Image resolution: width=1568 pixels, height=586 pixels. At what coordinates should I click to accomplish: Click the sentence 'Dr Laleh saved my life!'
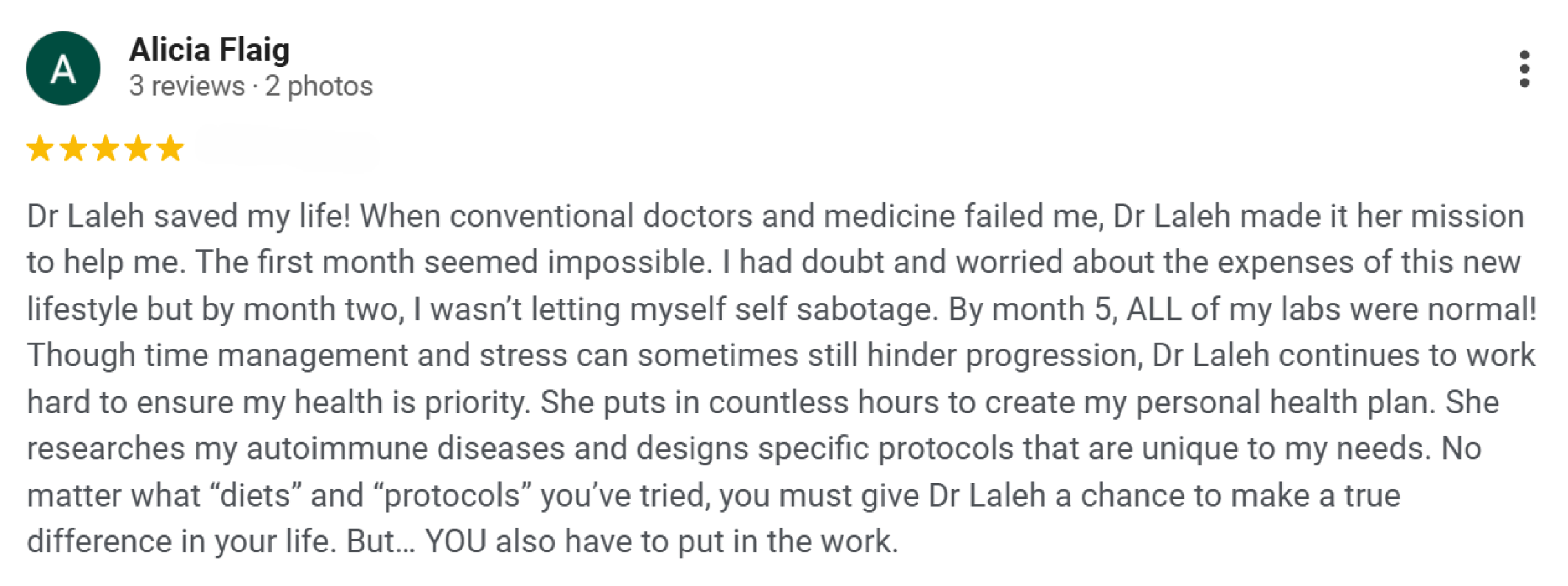coord(189,216)
